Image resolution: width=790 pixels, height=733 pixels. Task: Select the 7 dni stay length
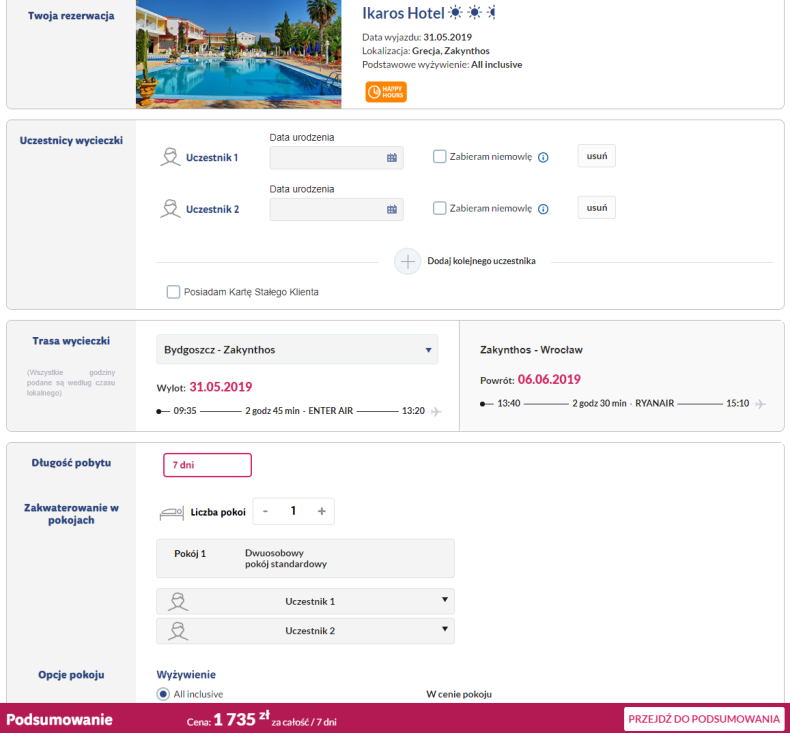(x=207, y=465)
